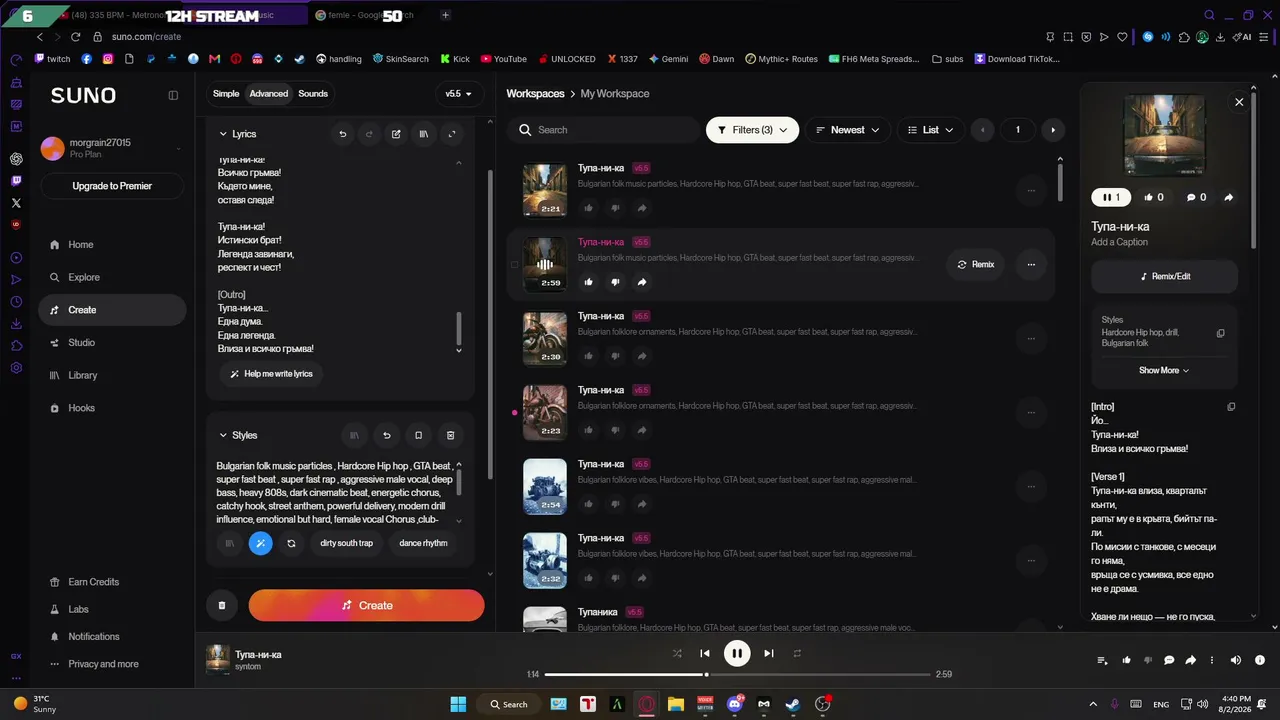Viewport: 1280px width, 720px height.
Task: Clear styles with the Styles trash icon
Action: click(x=450, y=435)
